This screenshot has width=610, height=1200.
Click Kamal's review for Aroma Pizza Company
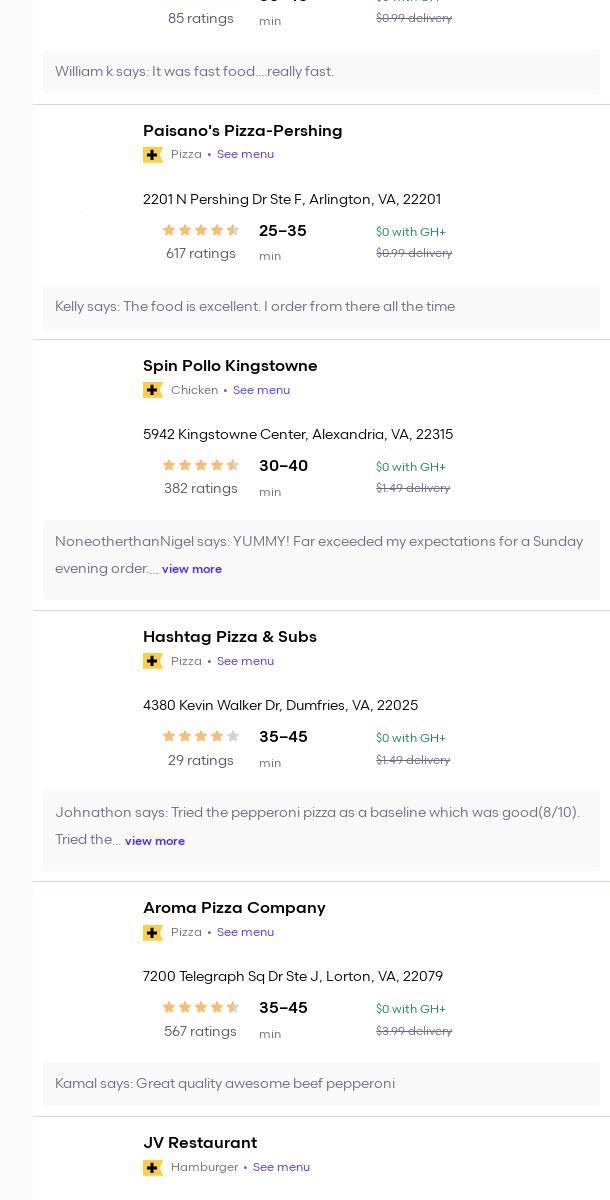225,1084
